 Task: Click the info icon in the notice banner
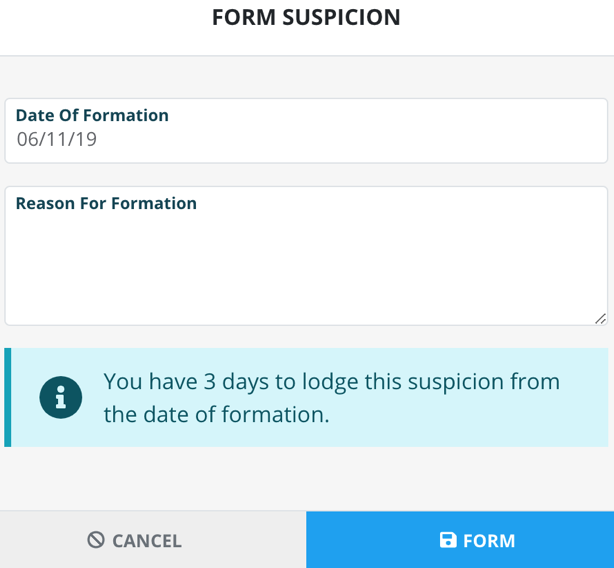point(60,397)
